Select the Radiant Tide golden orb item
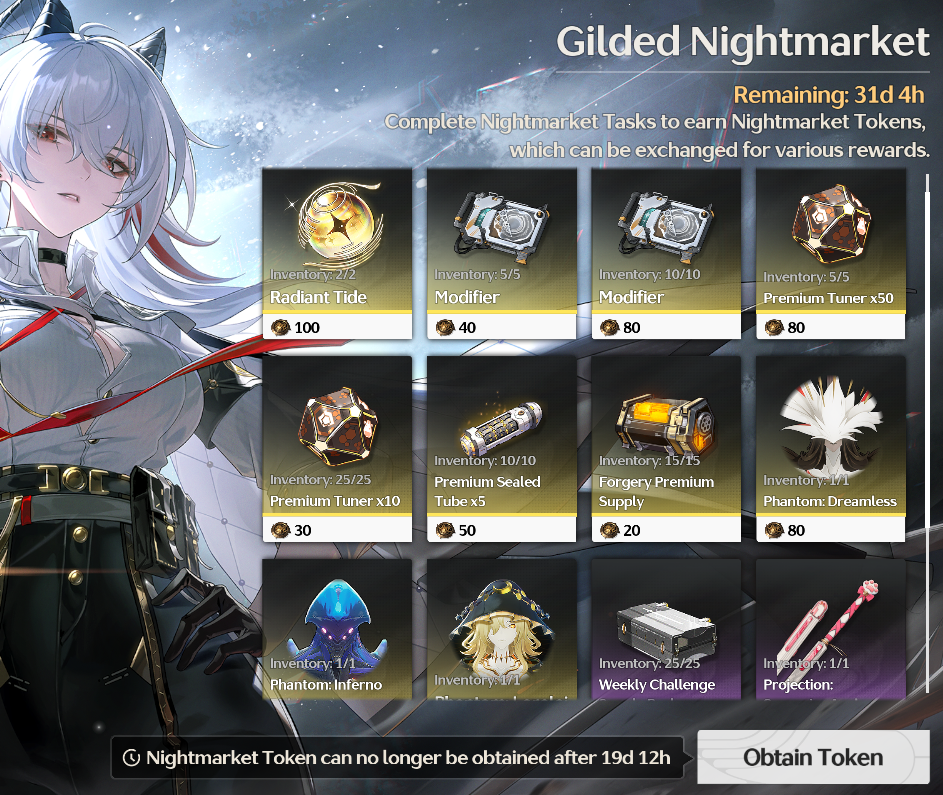Image resolution: width=943 pixels, height=795 pixels. click(x=337, y=253)
